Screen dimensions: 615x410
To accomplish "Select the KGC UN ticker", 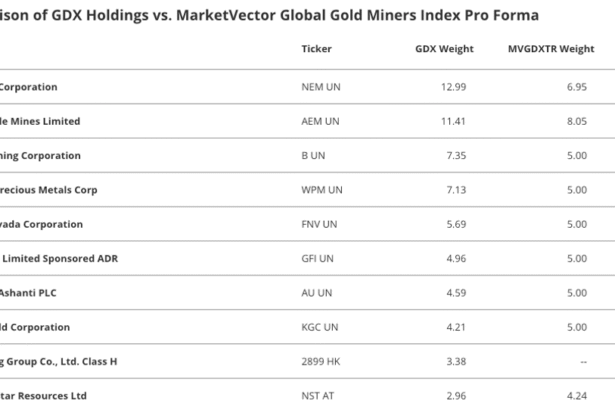I will tap(320, 327).
